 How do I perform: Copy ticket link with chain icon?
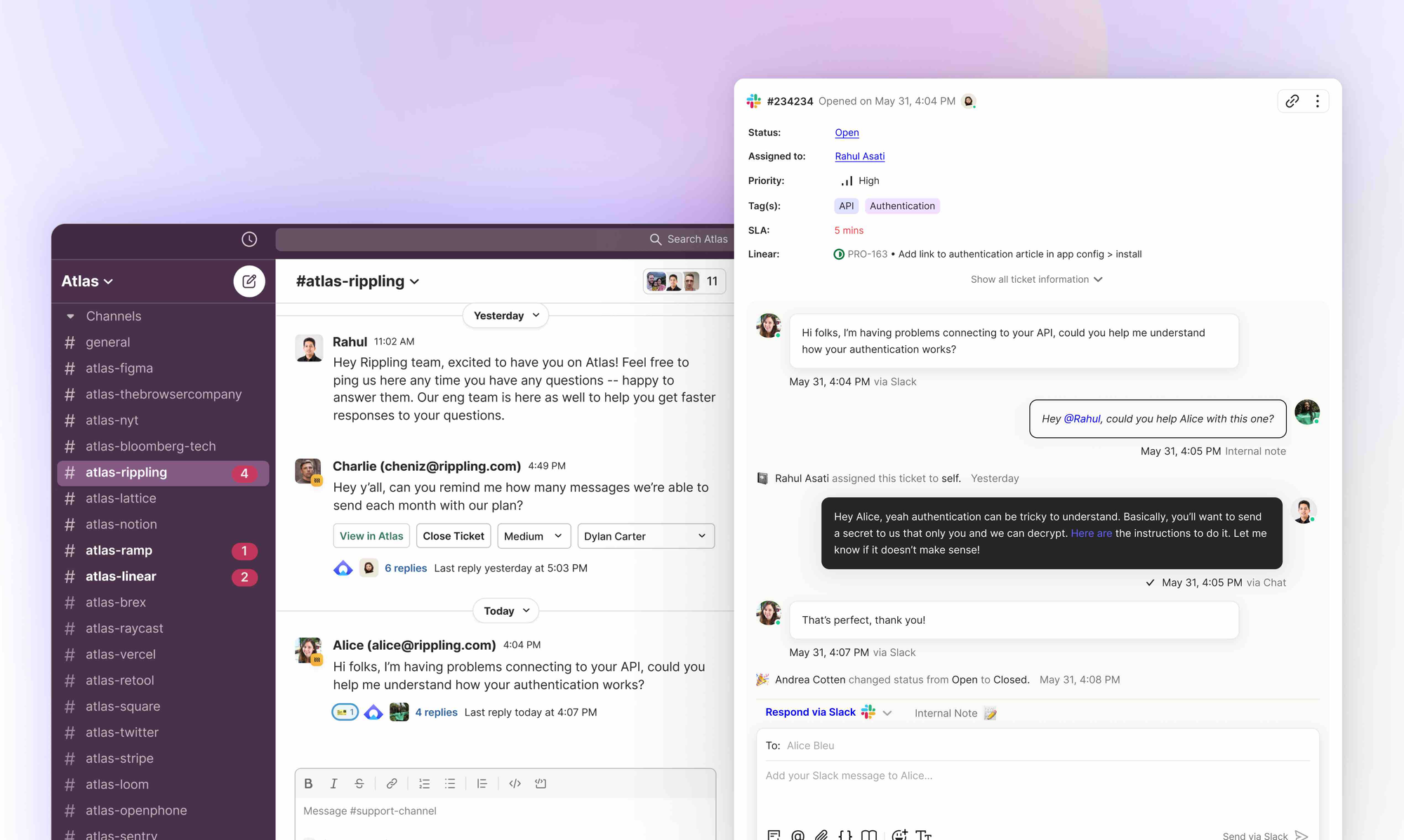click(1292, 101)
